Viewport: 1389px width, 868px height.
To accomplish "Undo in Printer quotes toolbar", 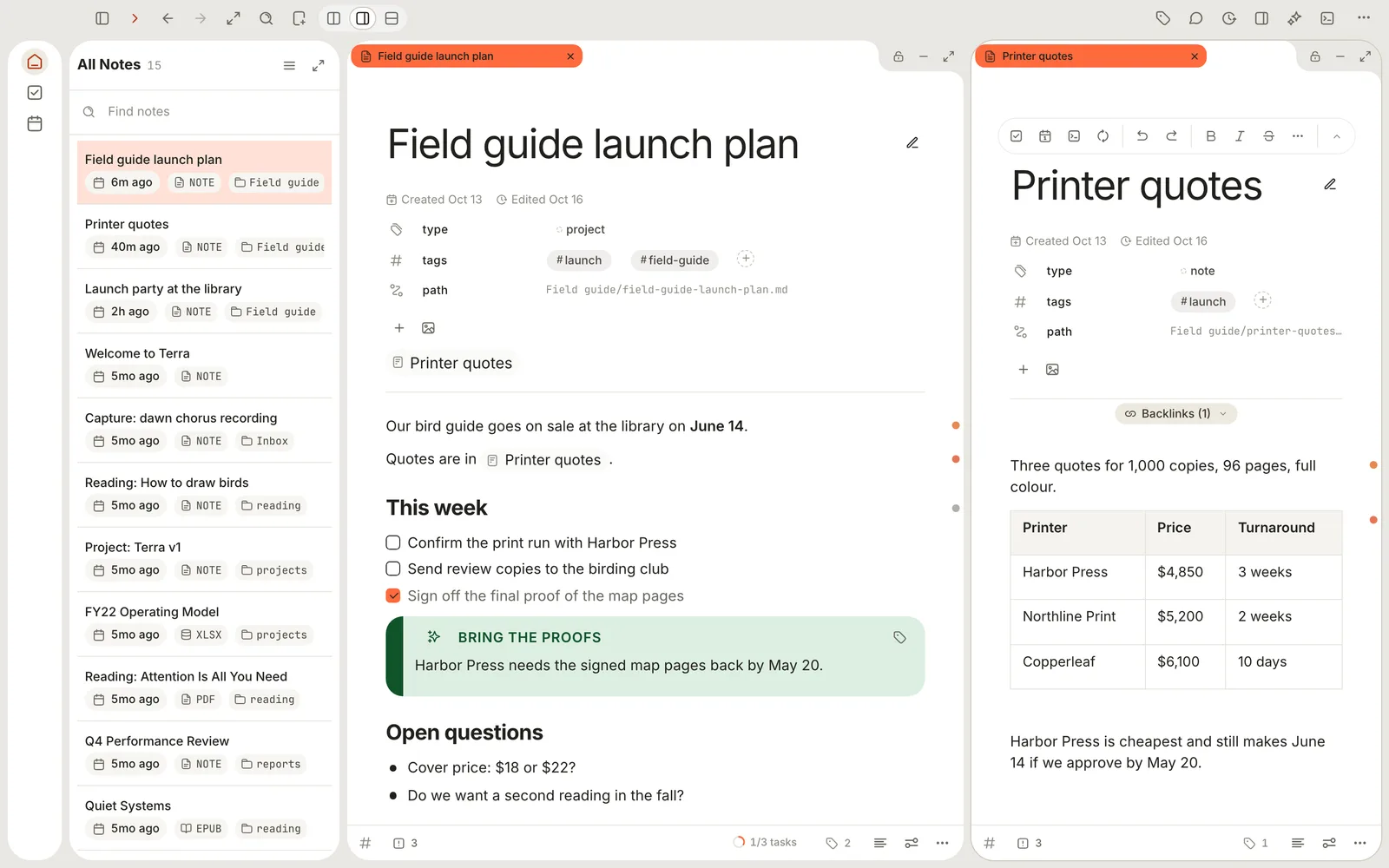I will [1142, 136].
